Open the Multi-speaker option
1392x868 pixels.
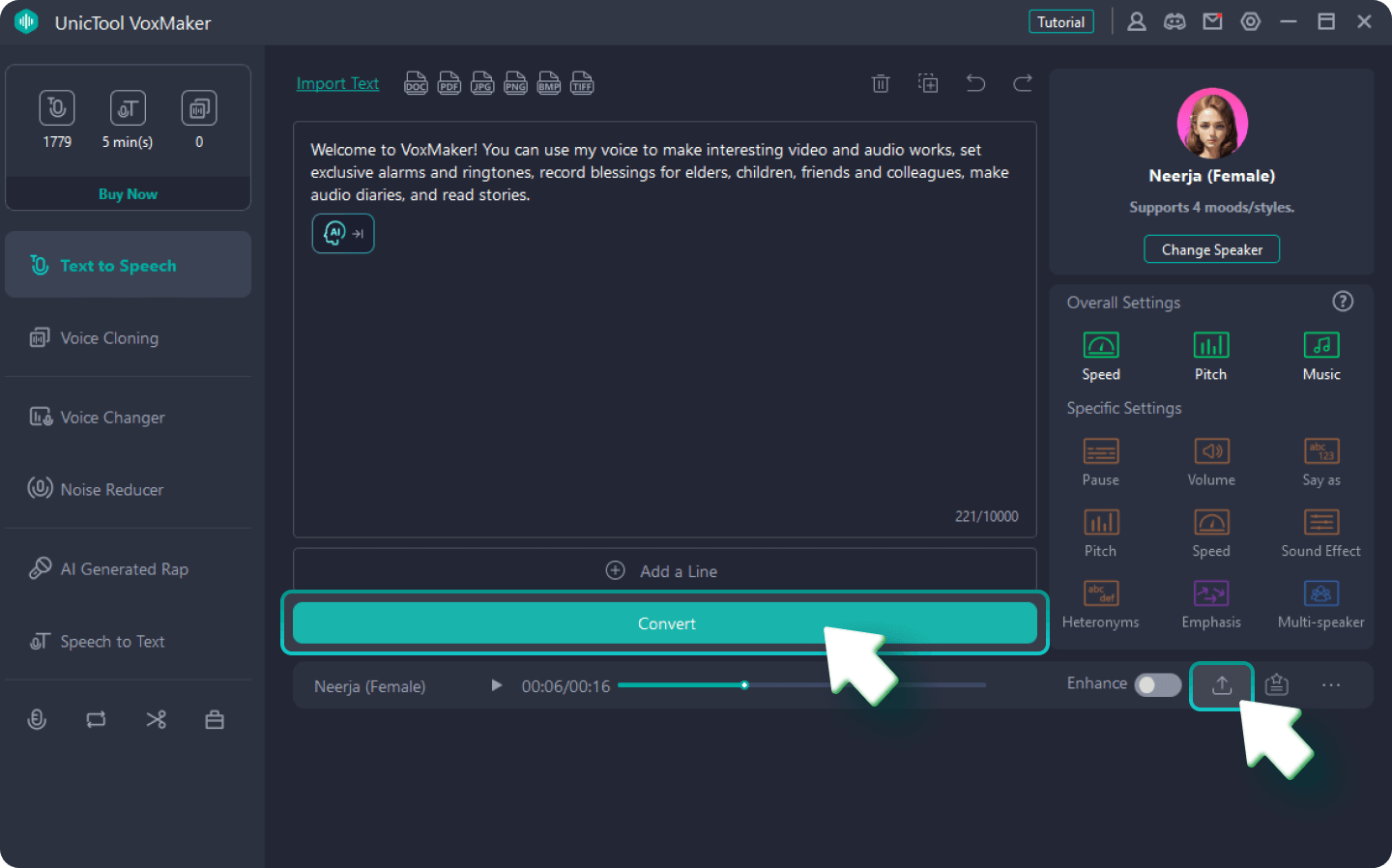click(x=1321, y=605)
